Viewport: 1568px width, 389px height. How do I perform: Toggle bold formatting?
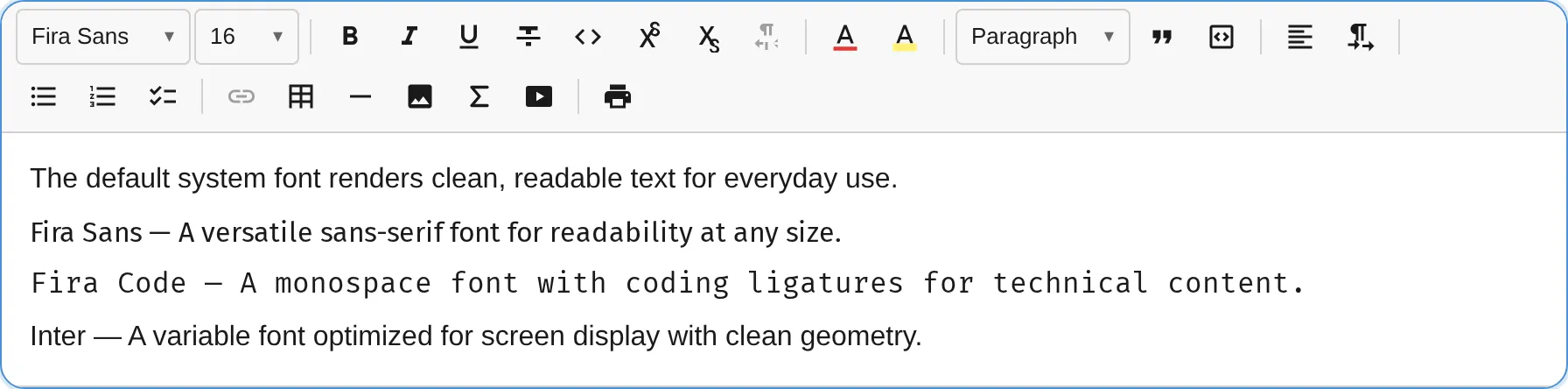coord(350,37)
